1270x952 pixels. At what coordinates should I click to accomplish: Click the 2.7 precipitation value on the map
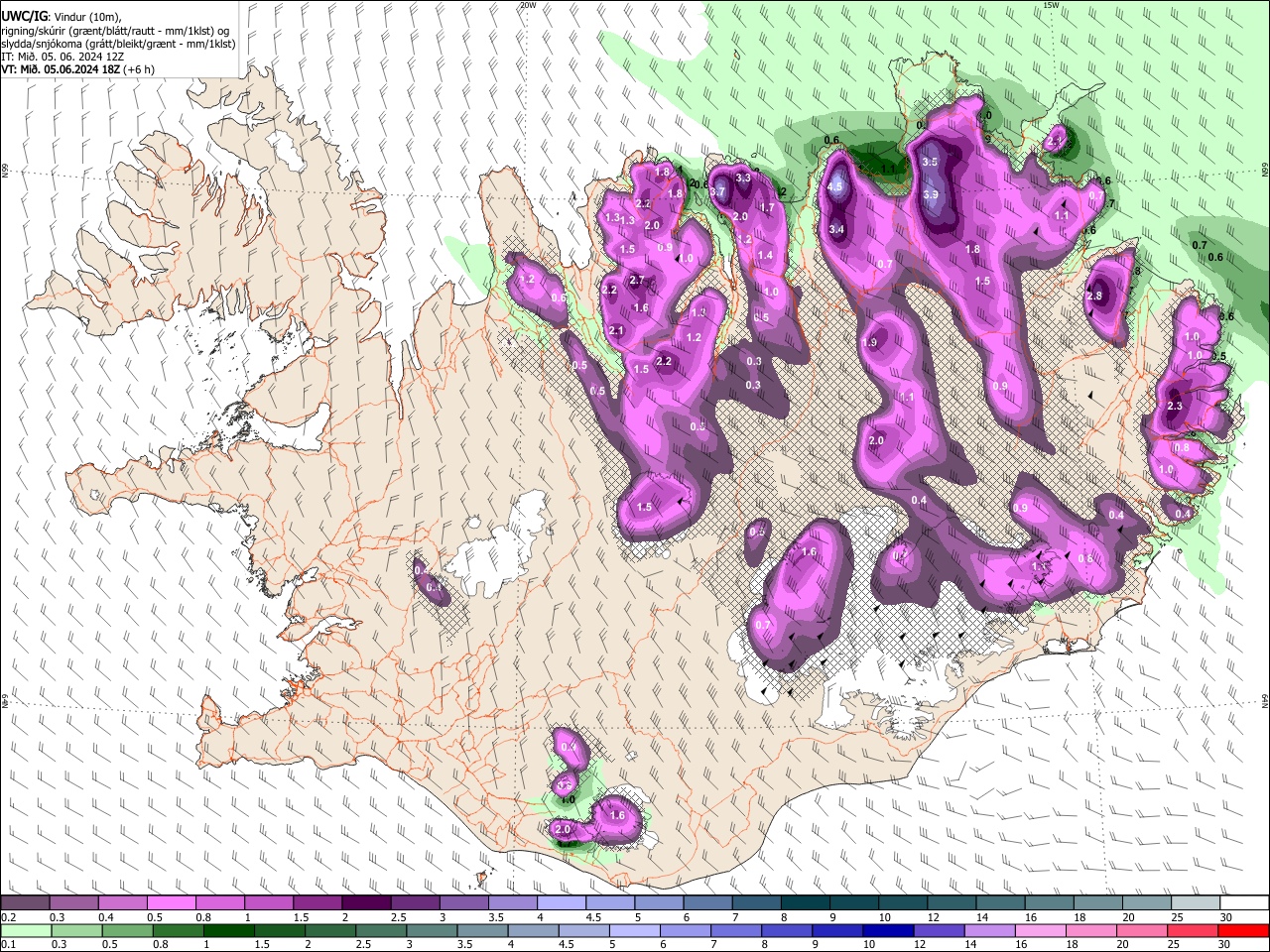tap(637, 282)
